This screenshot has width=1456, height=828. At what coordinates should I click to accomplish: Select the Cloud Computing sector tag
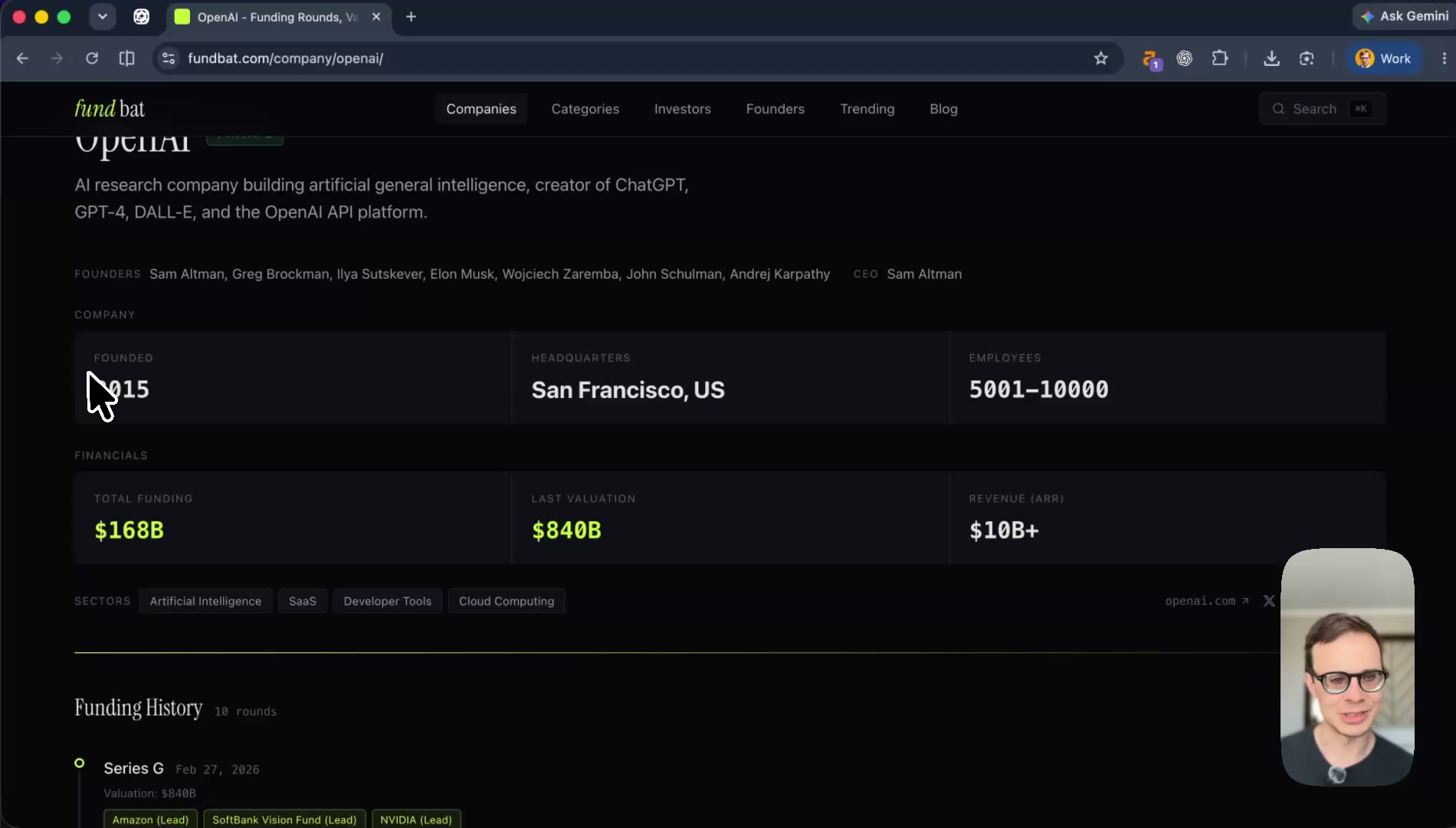click(x=507, y=601)
